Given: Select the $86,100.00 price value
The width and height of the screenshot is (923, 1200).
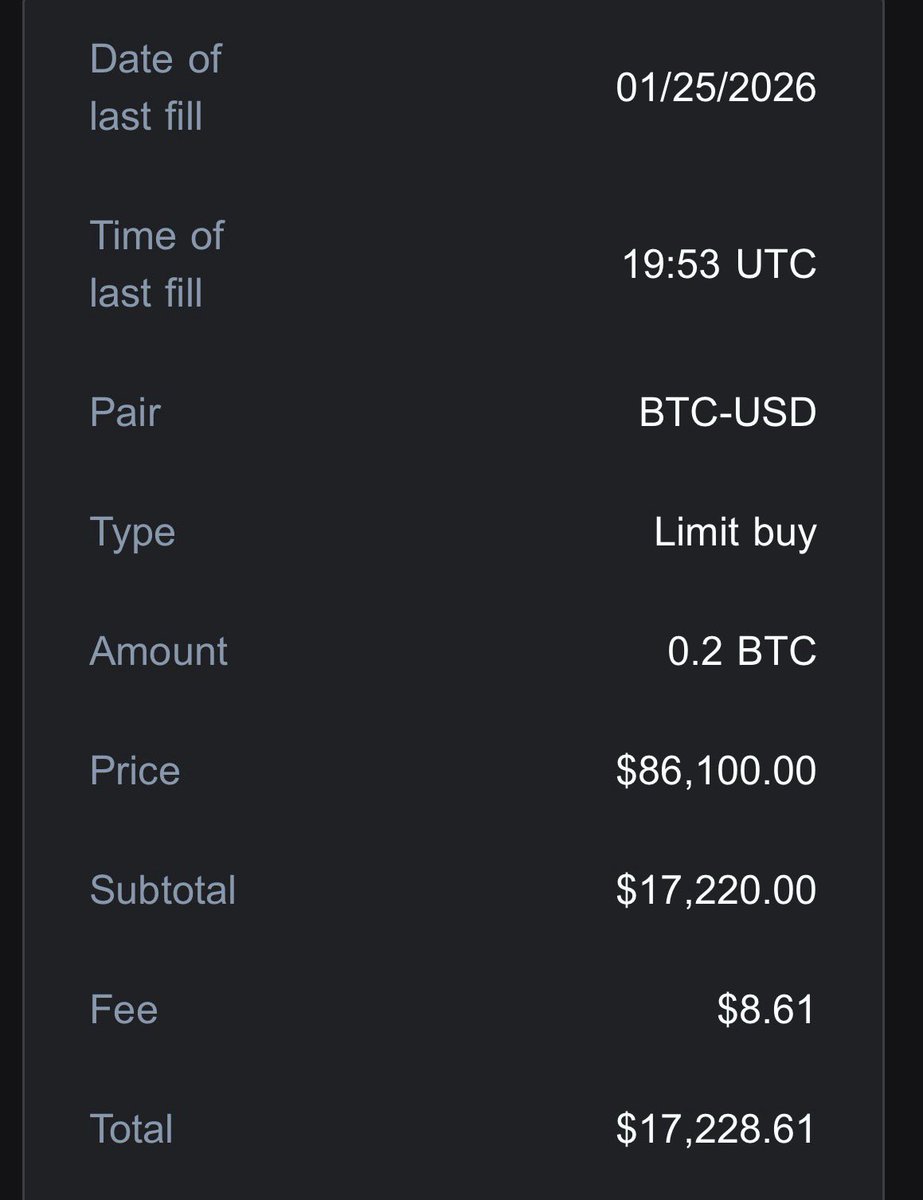Looking at the screenshot, I should pyautogui.click(x=716, y=771).
